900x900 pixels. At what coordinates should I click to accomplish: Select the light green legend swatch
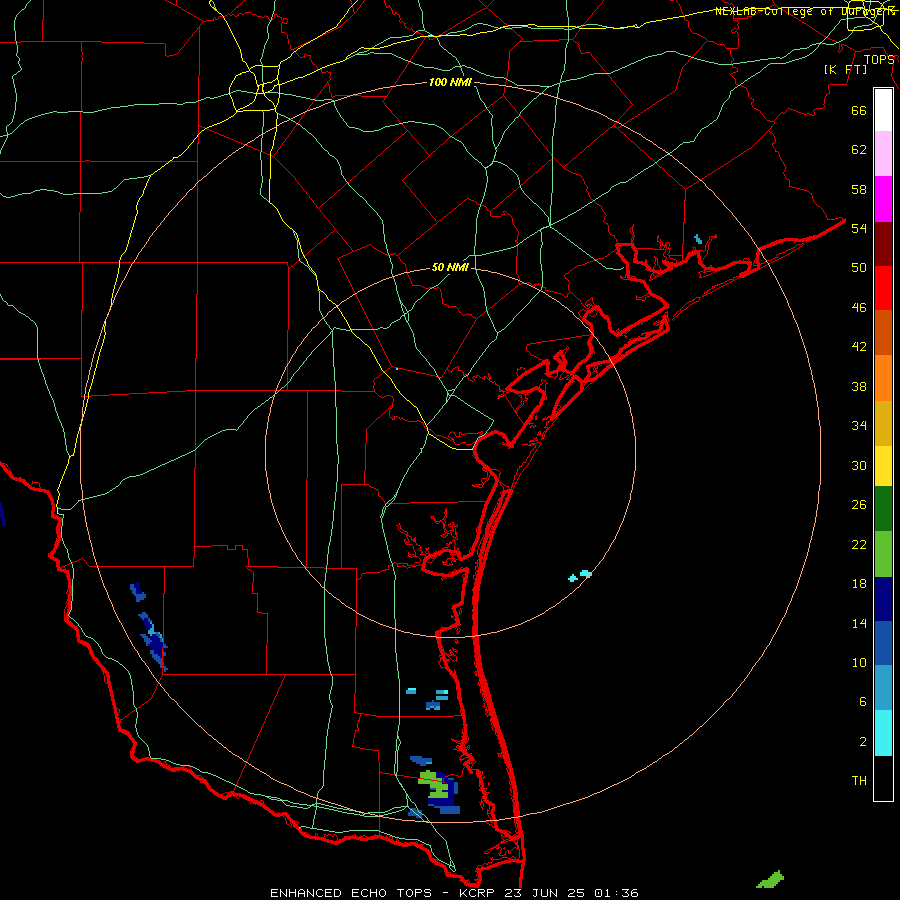tap(883, 554)
